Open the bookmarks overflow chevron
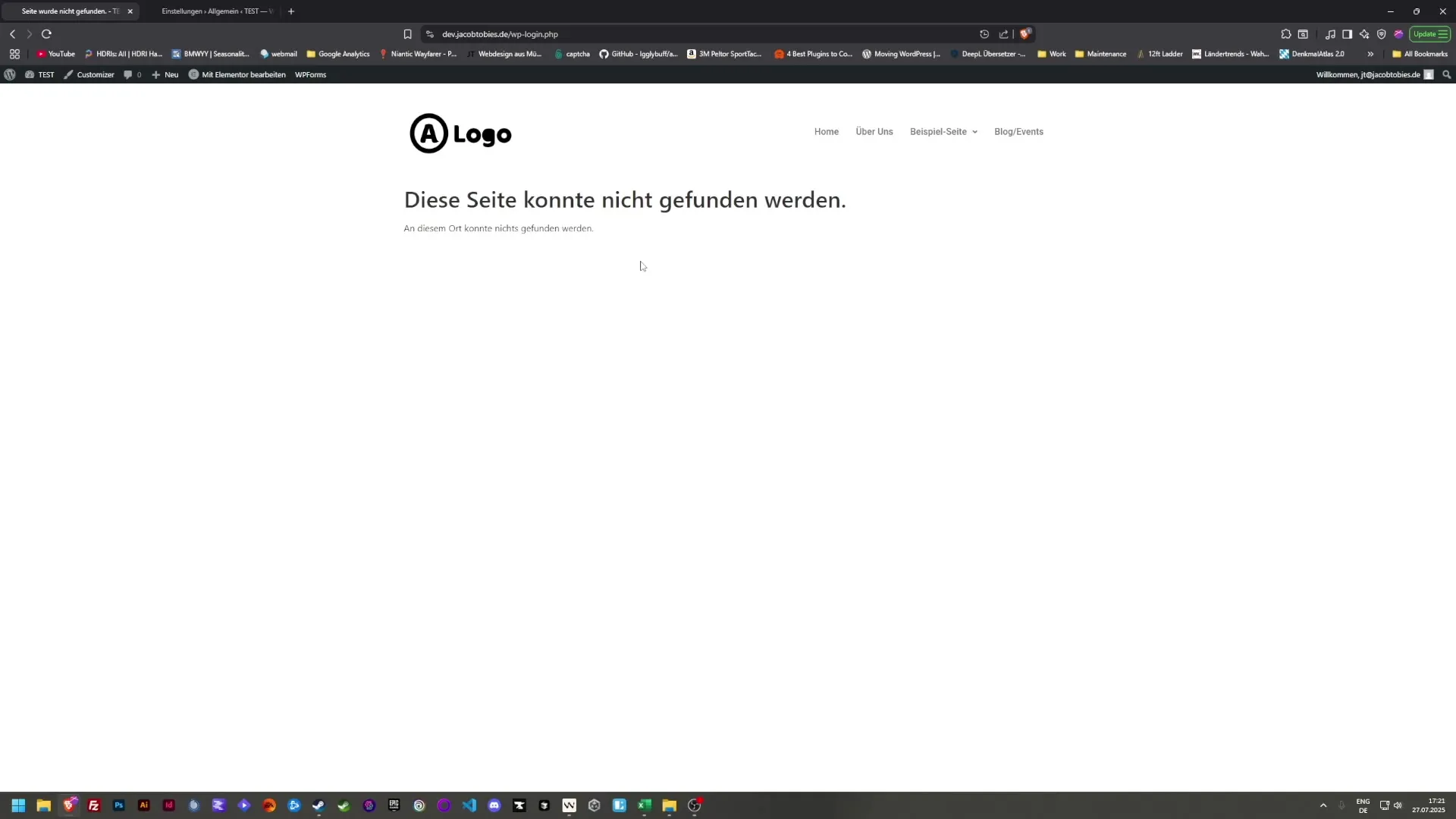 coord(1370,53)
